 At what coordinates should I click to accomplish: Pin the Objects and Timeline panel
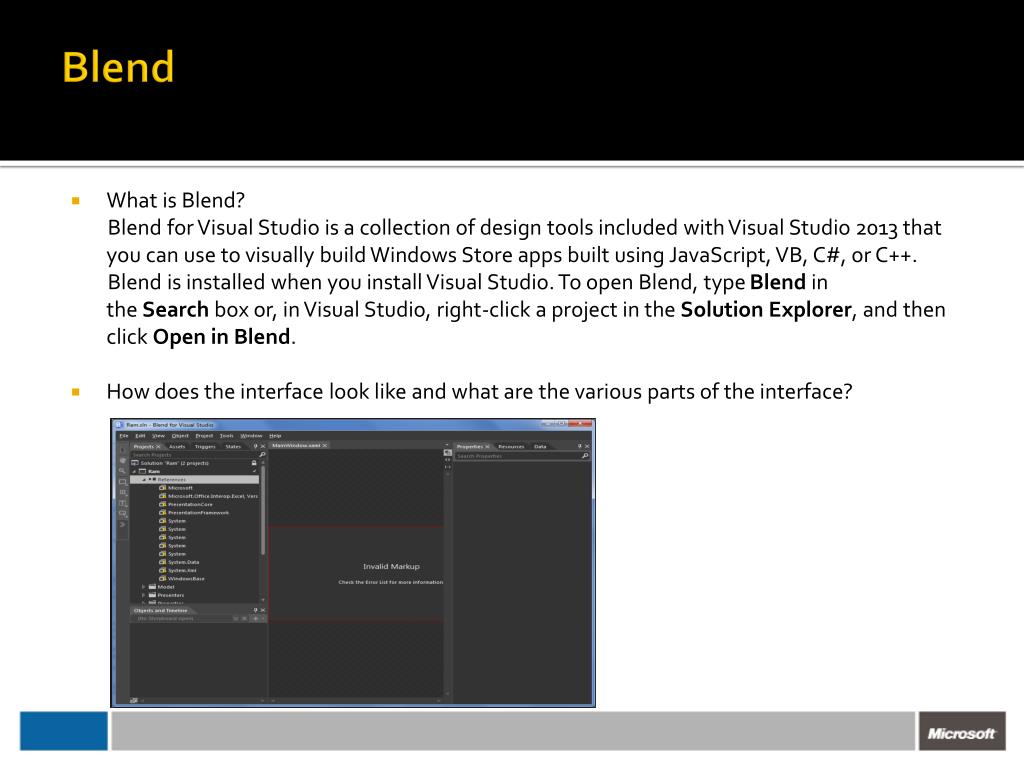pos(255,610)
